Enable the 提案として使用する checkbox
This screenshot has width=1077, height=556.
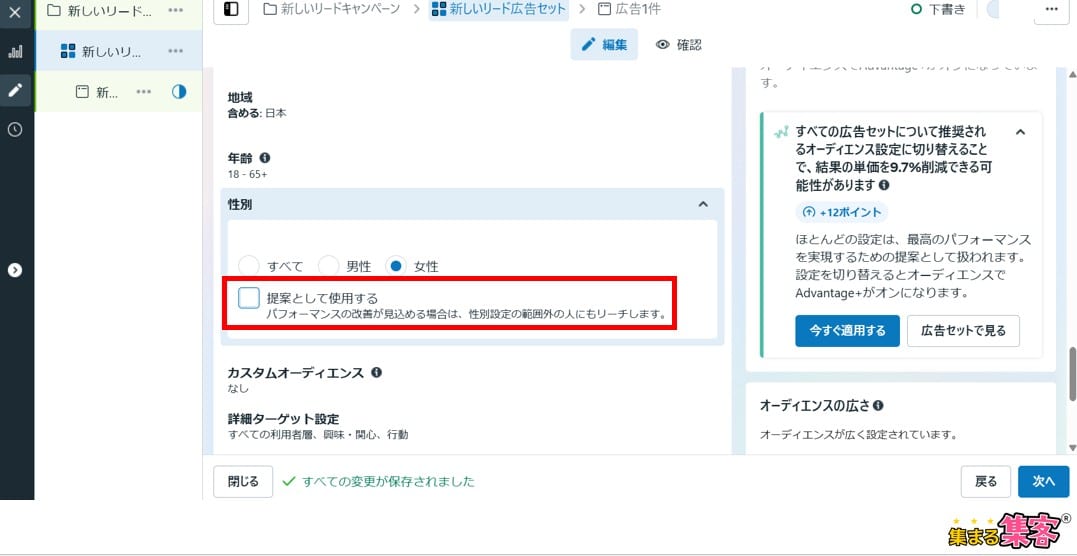tap(249, 298)
